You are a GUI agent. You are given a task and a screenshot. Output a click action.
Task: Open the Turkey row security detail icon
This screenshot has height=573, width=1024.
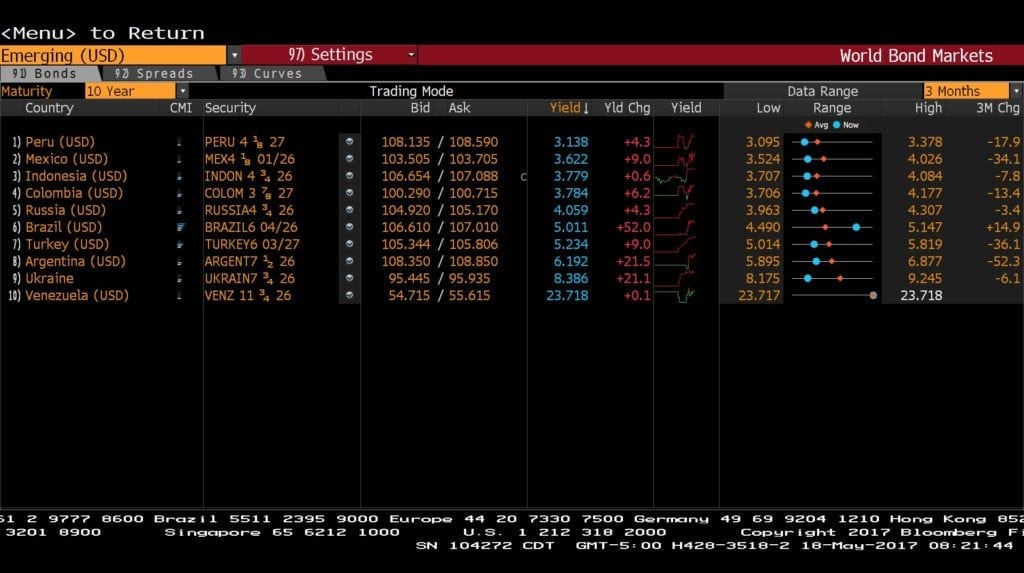[349, 244]
